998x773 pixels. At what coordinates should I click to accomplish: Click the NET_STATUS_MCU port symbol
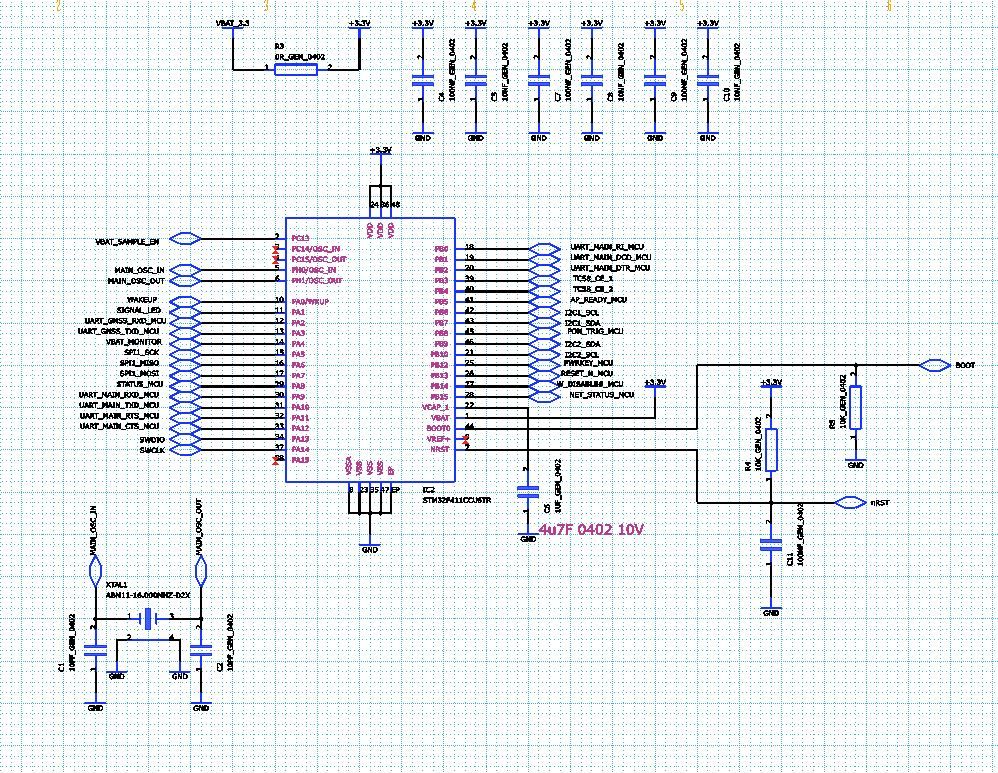pos(545,395)
